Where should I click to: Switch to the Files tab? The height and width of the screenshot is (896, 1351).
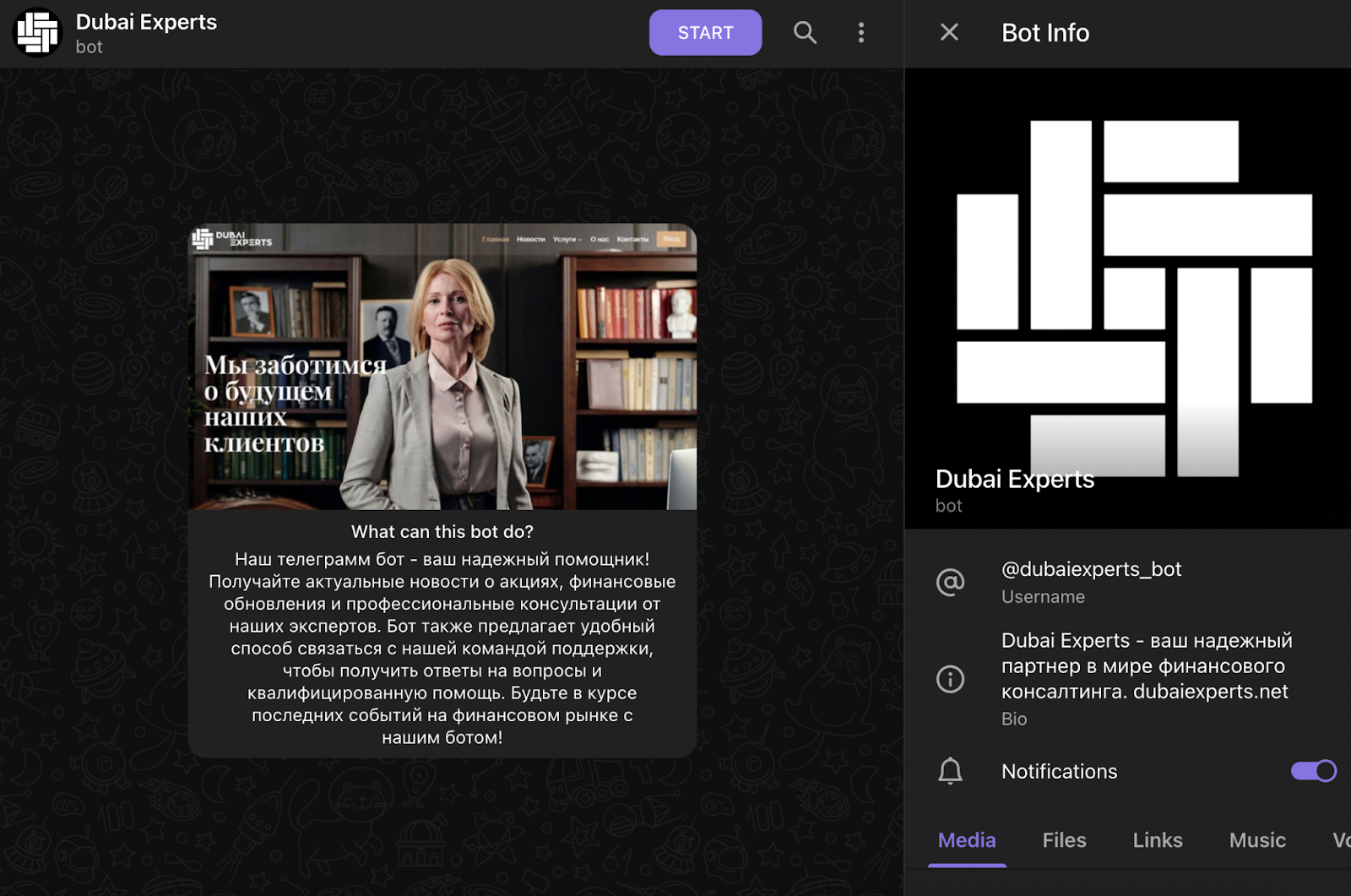tap(1064, 840)
